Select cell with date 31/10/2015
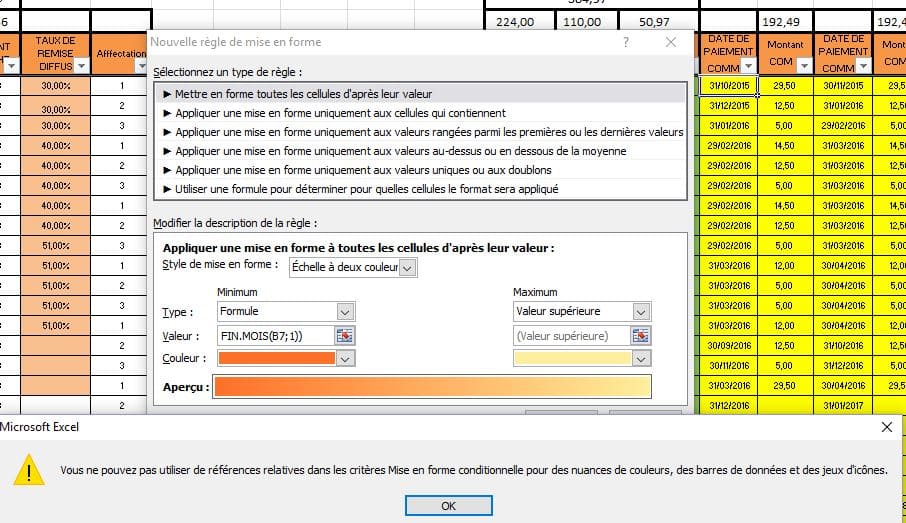The width and height of the screenshot is (906, 523). click(729, 86)
